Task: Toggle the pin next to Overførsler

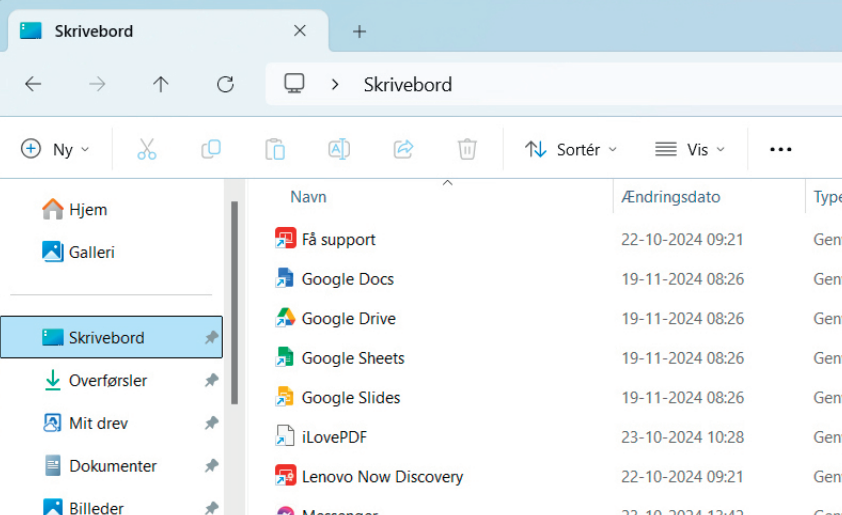Action: [211, 381]
